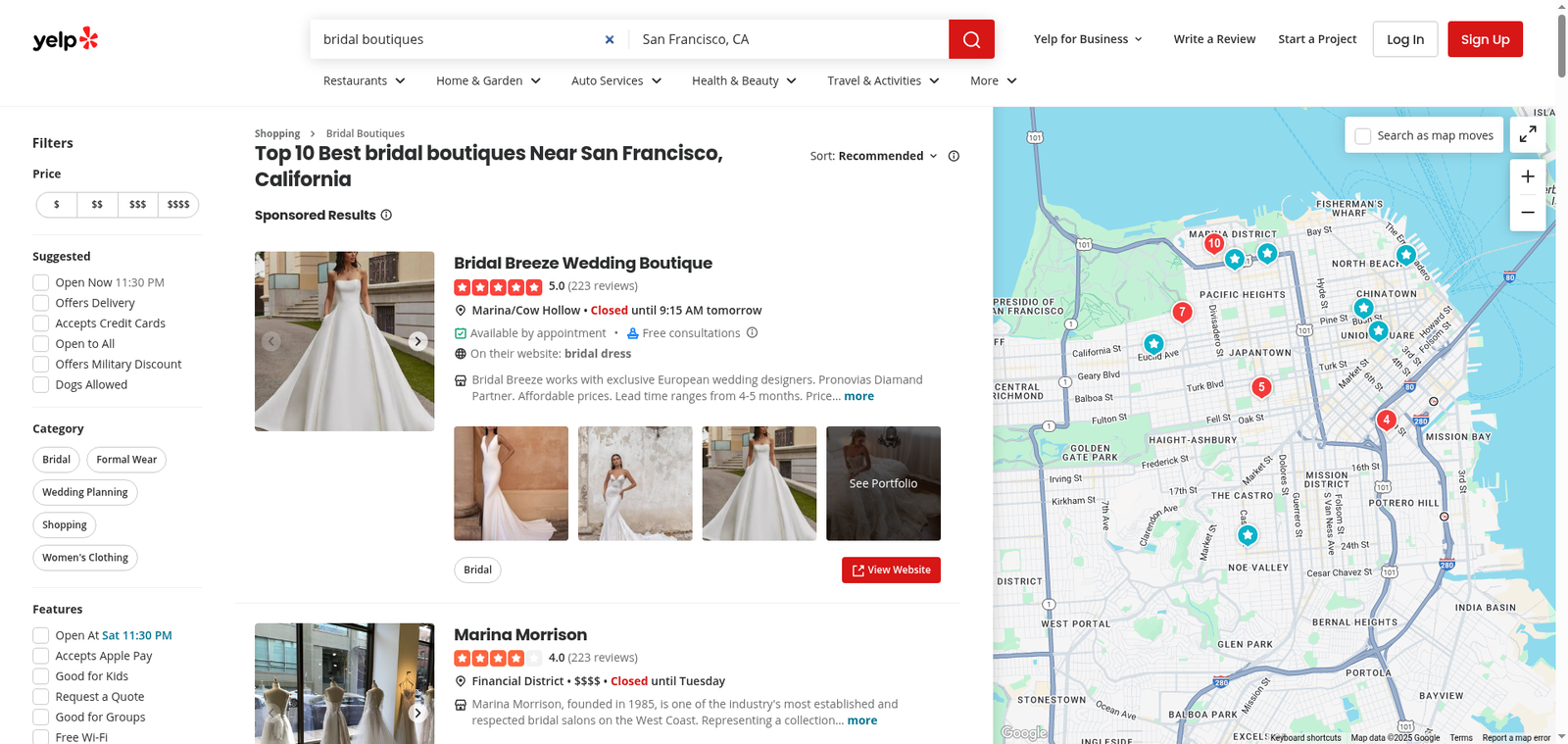This screenshot has width=1568, height=744.
Task: Open Sponsored Results info icon
Action: tap(386, 215)
